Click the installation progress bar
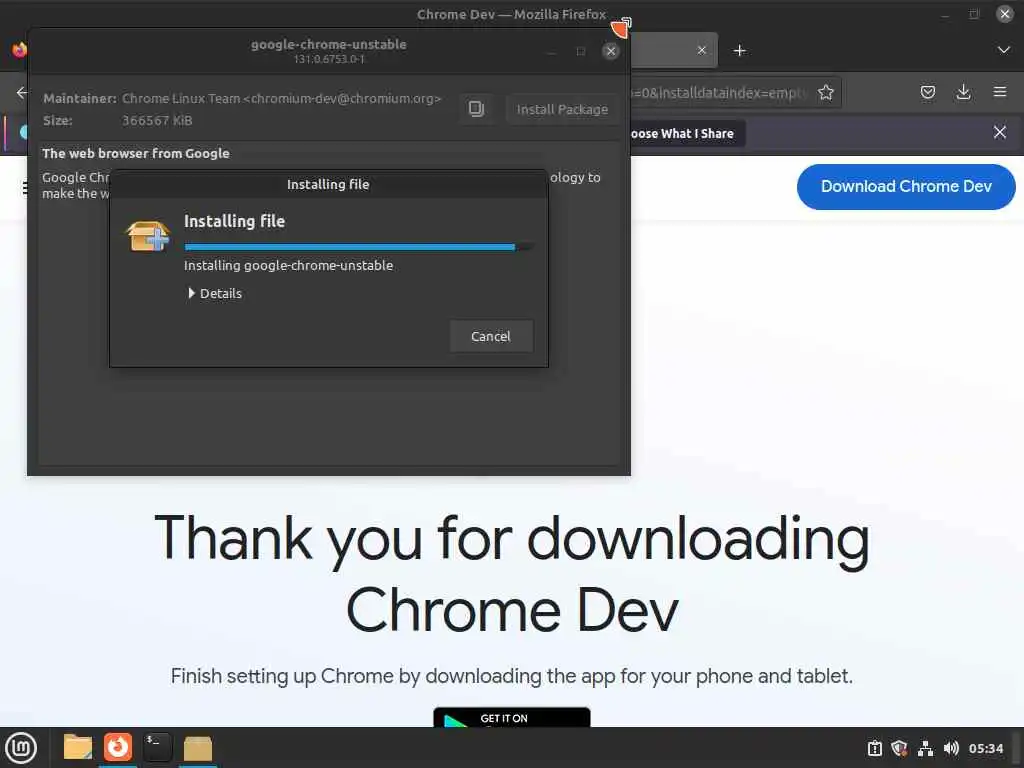Image resolution: width=1024 pixels, height=768 pixels. [359, 247]
